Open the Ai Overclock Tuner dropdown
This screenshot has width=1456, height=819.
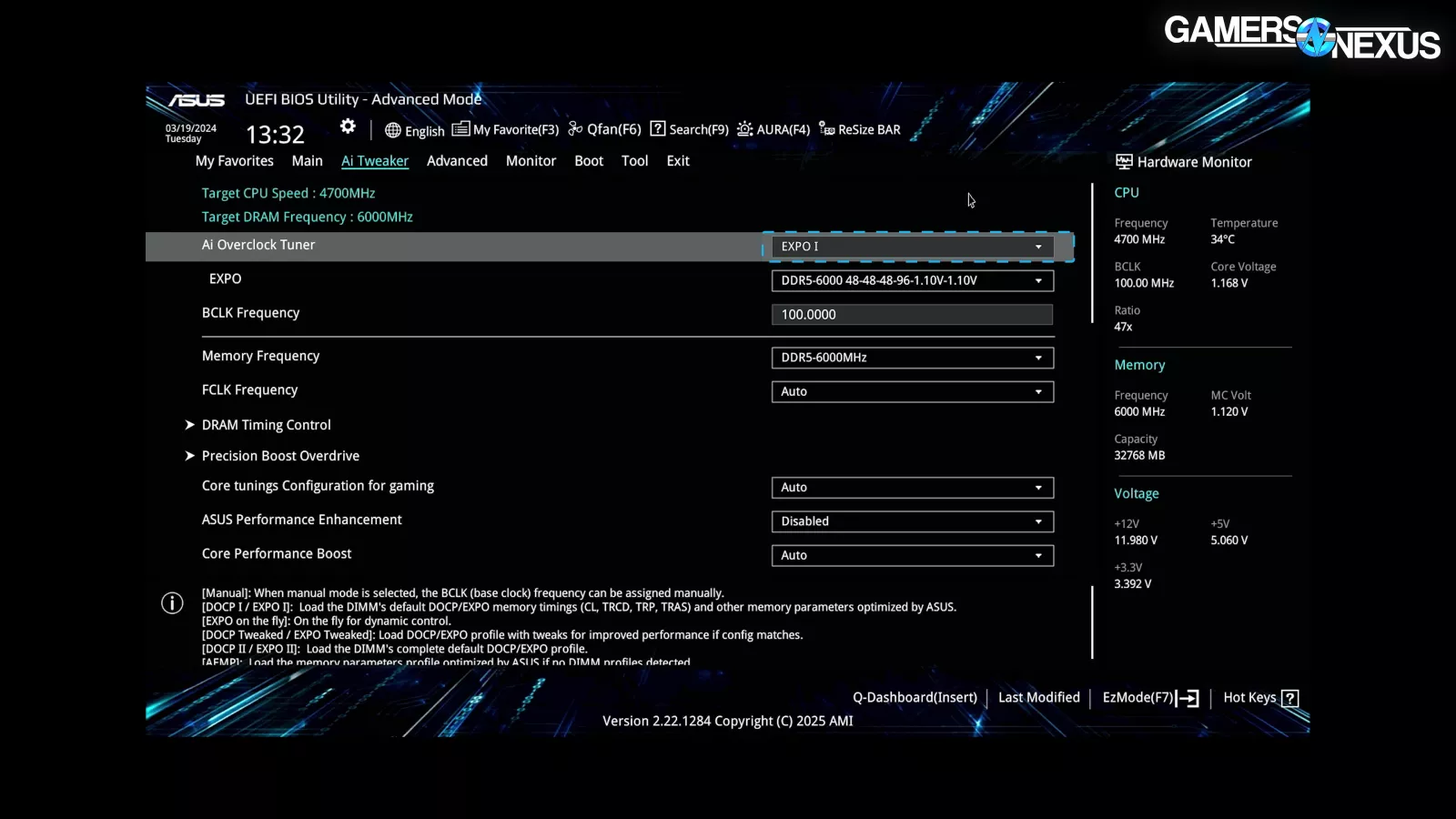[913, 247]
